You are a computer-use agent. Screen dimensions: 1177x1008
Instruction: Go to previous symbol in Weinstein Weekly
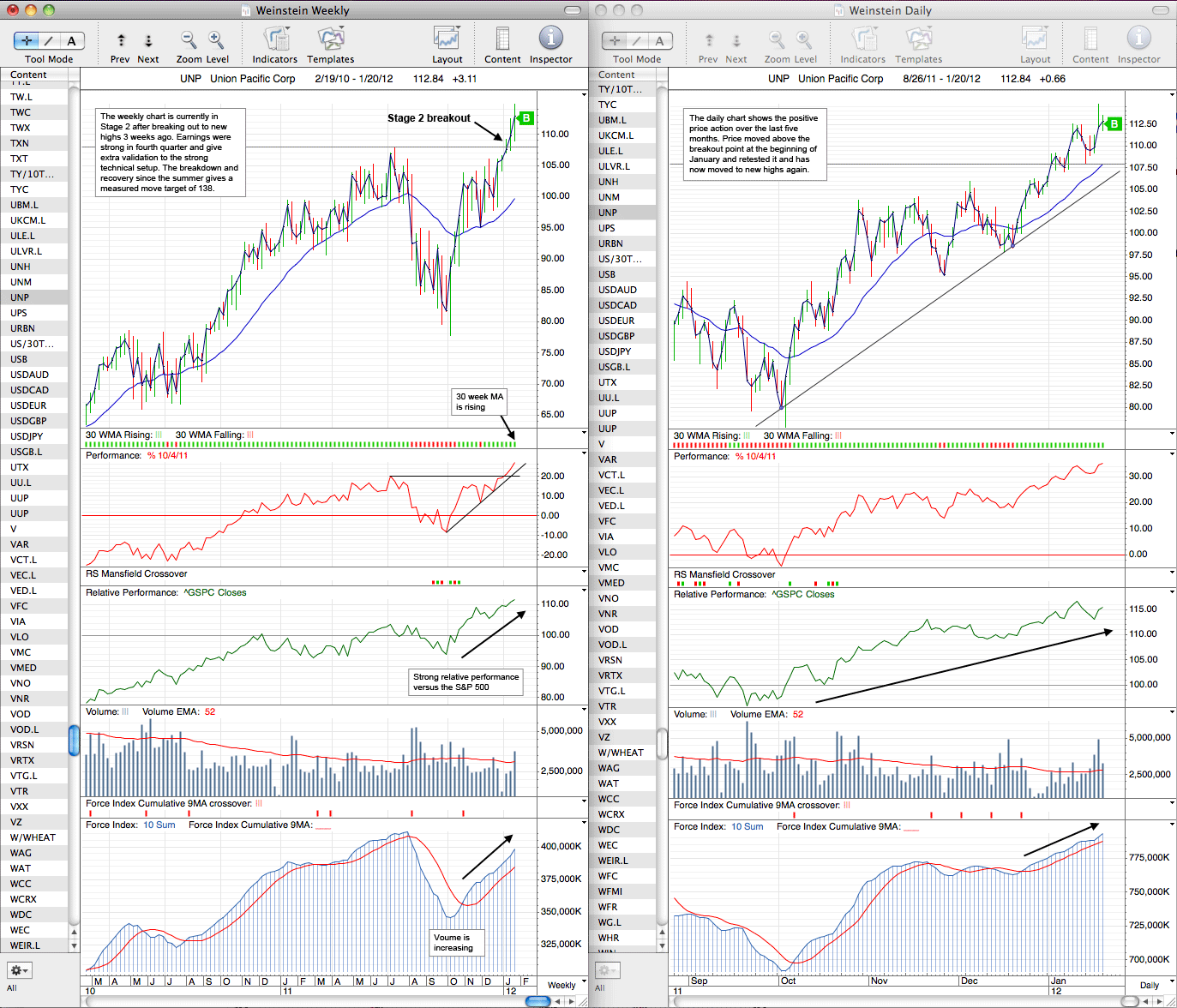[121, 40]
